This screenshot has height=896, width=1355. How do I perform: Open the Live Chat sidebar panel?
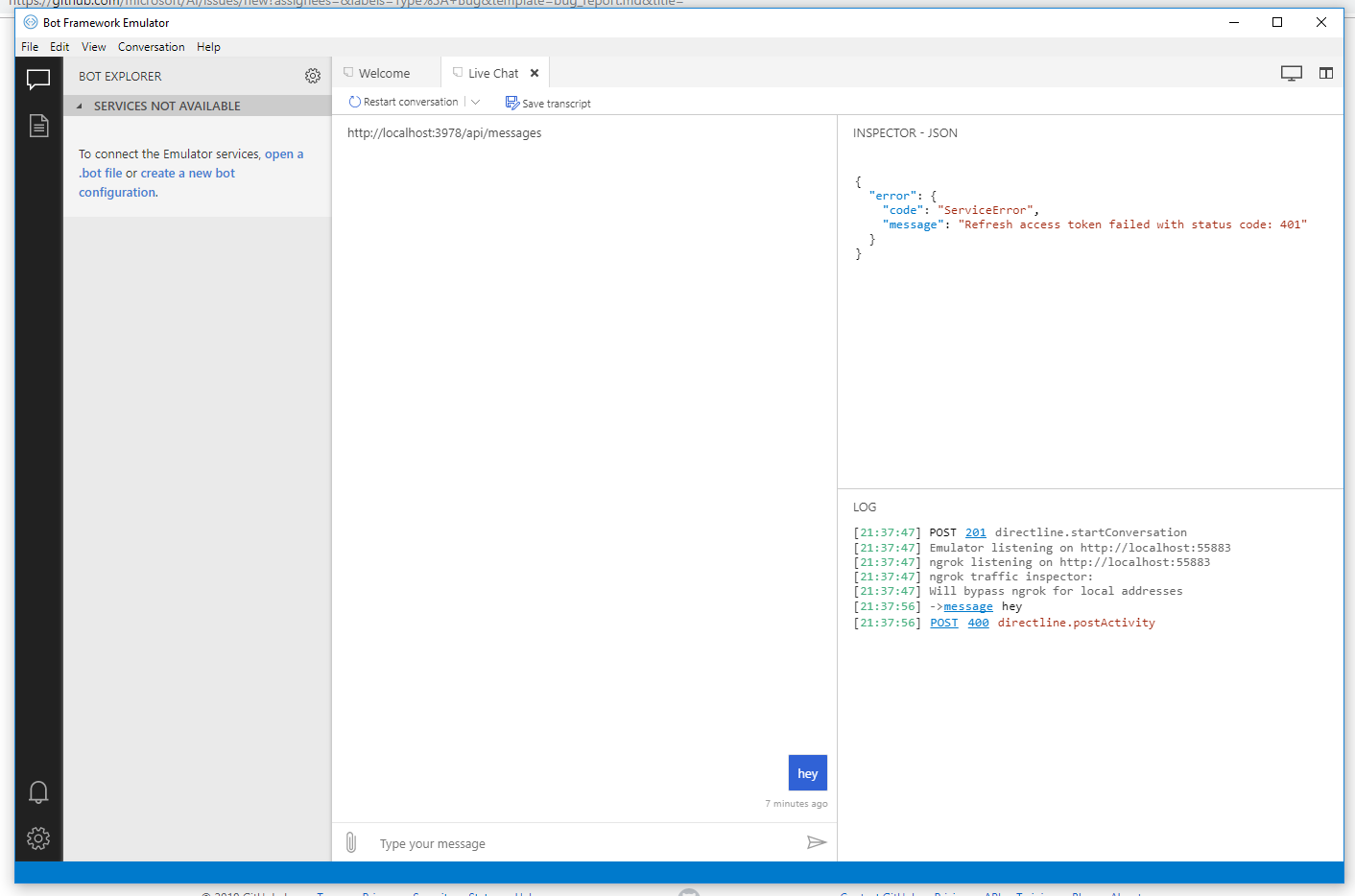point(38,80)
